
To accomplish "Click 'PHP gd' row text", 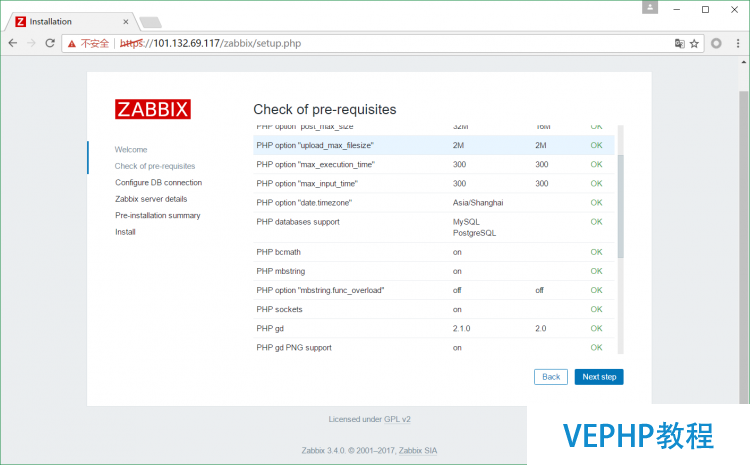I will 270,328.
